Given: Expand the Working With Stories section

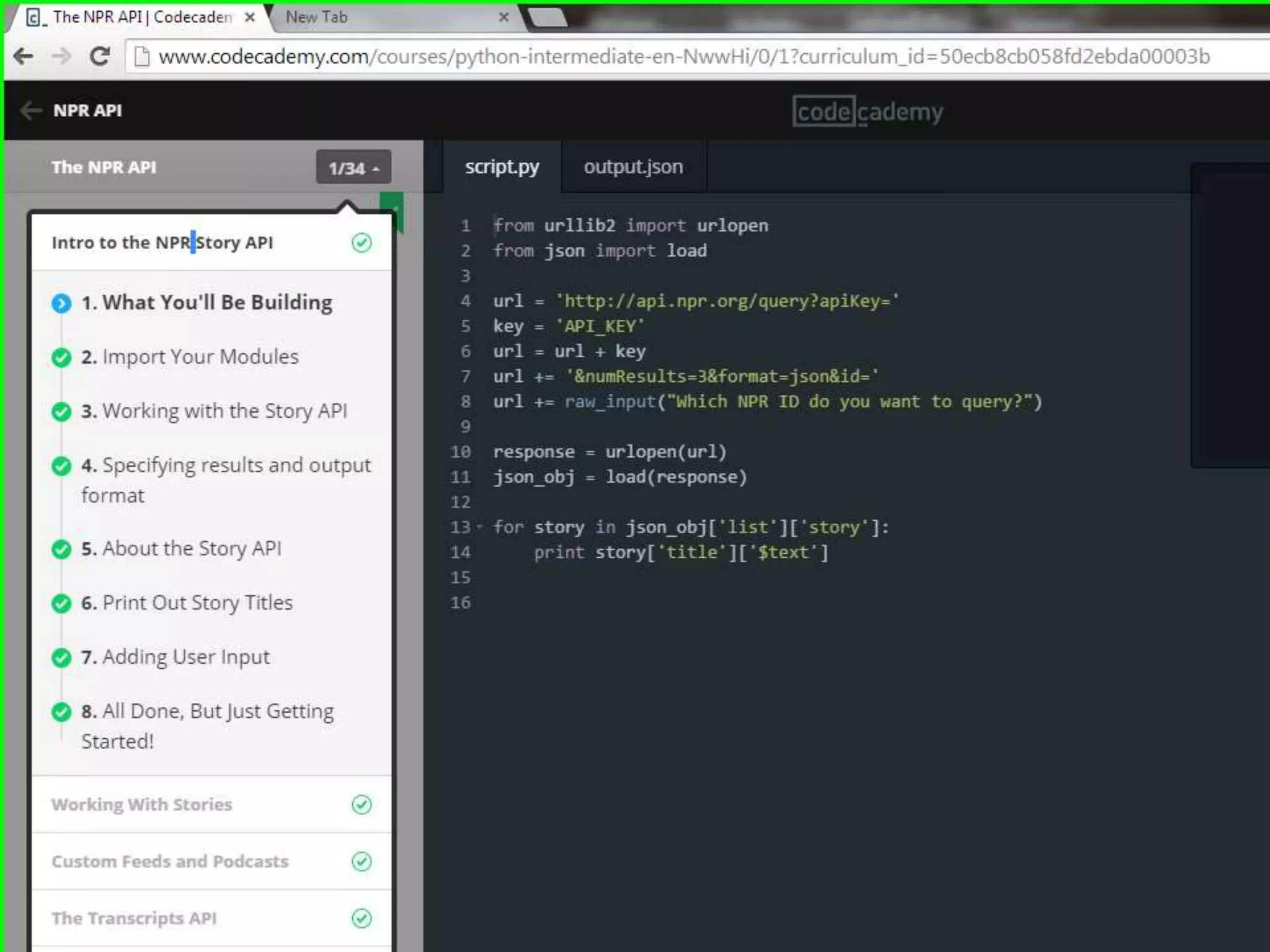Looking at the screenshot, I should pyautogui.click(x=211, y=804).
